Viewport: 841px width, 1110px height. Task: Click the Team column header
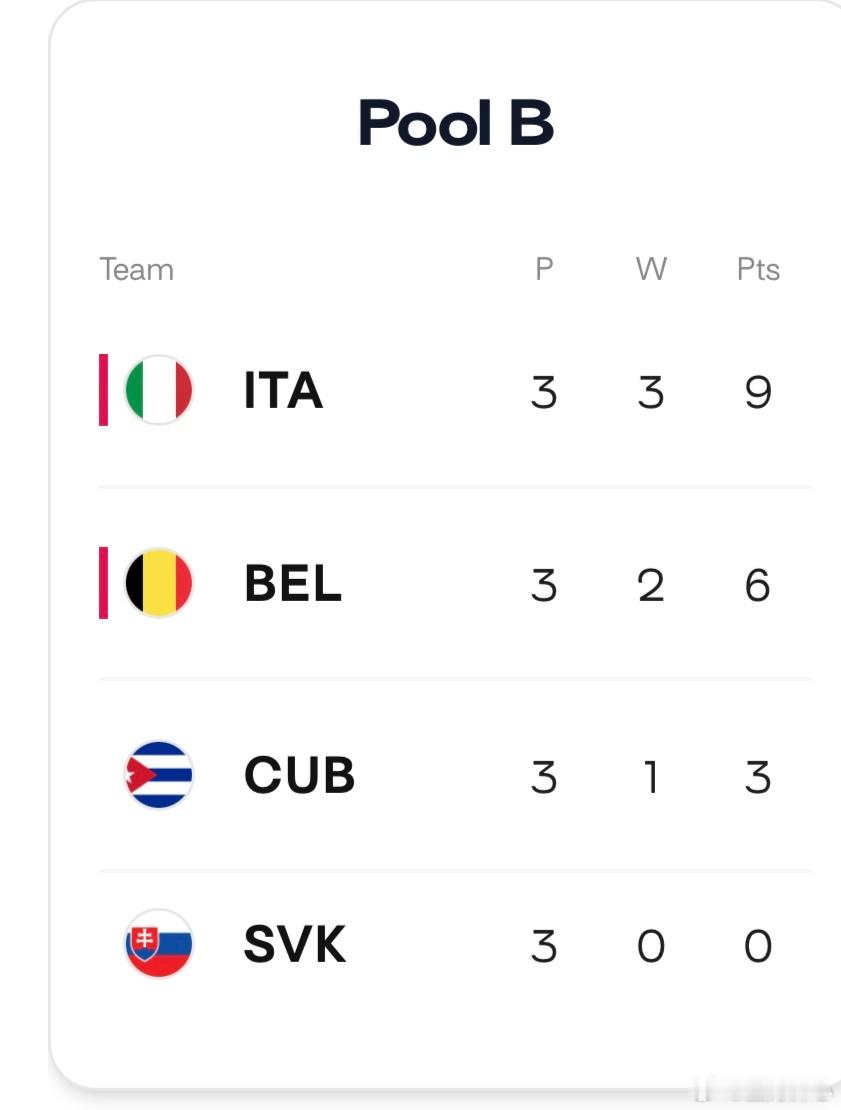coord(137,270)
